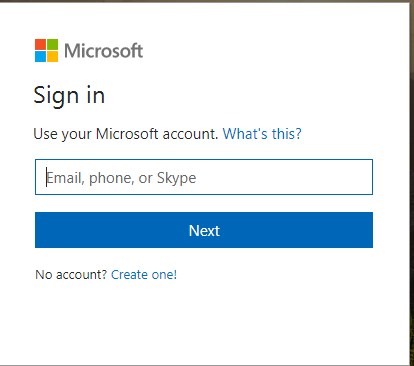Click the blue Next button
The height and width of the screenshot is (366, 414).
(x=204, y=230)
